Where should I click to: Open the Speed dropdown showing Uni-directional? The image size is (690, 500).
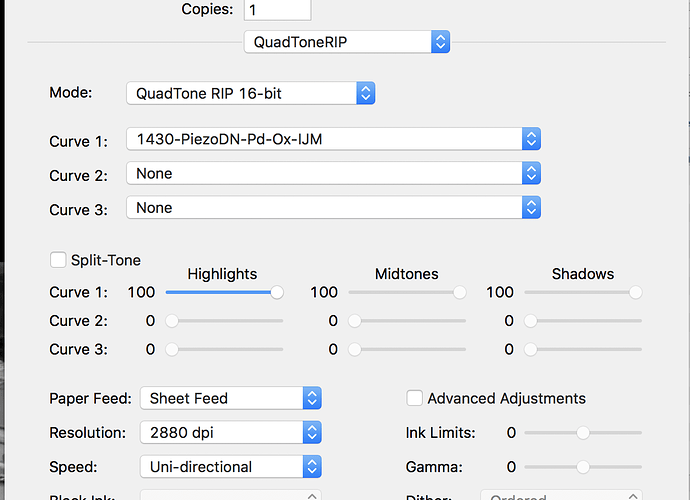[x=230, y=467]
